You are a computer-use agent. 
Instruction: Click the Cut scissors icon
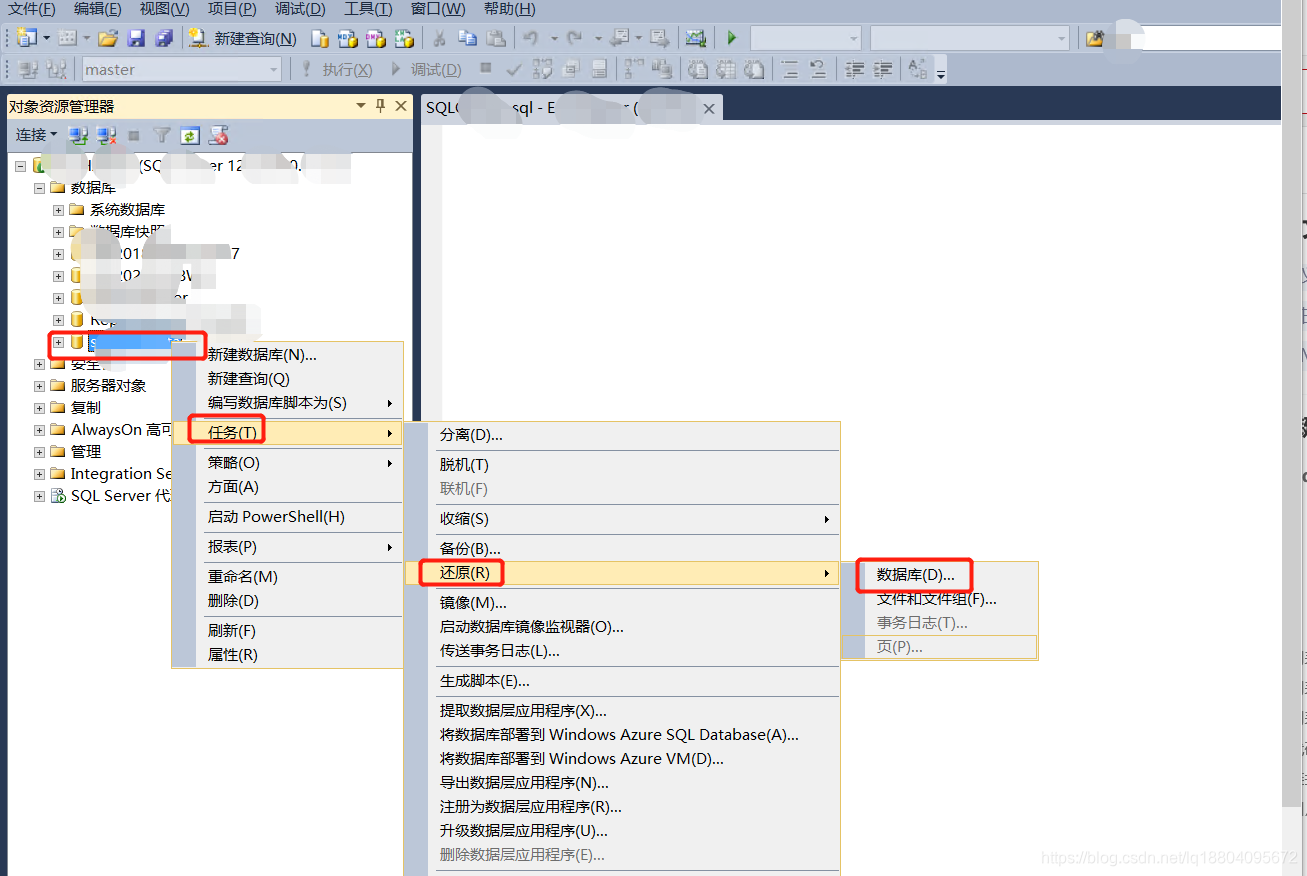pyautogui.click(x=439, y=38)
